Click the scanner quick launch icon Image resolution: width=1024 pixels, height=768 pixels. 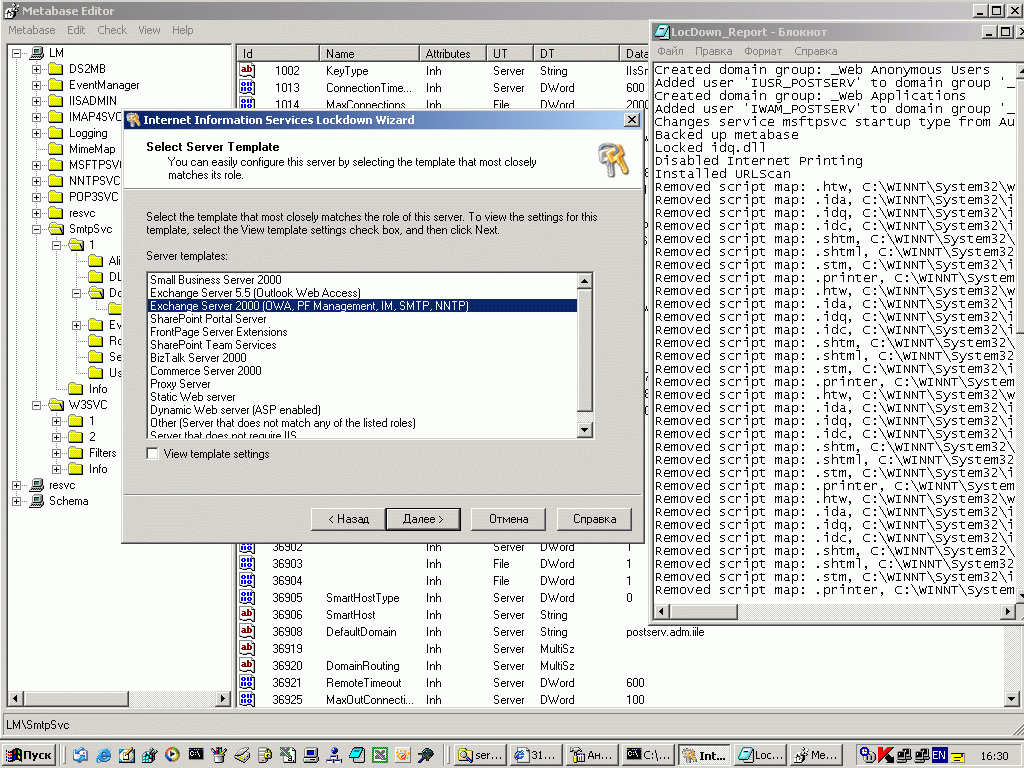click(x=242, y=755)
